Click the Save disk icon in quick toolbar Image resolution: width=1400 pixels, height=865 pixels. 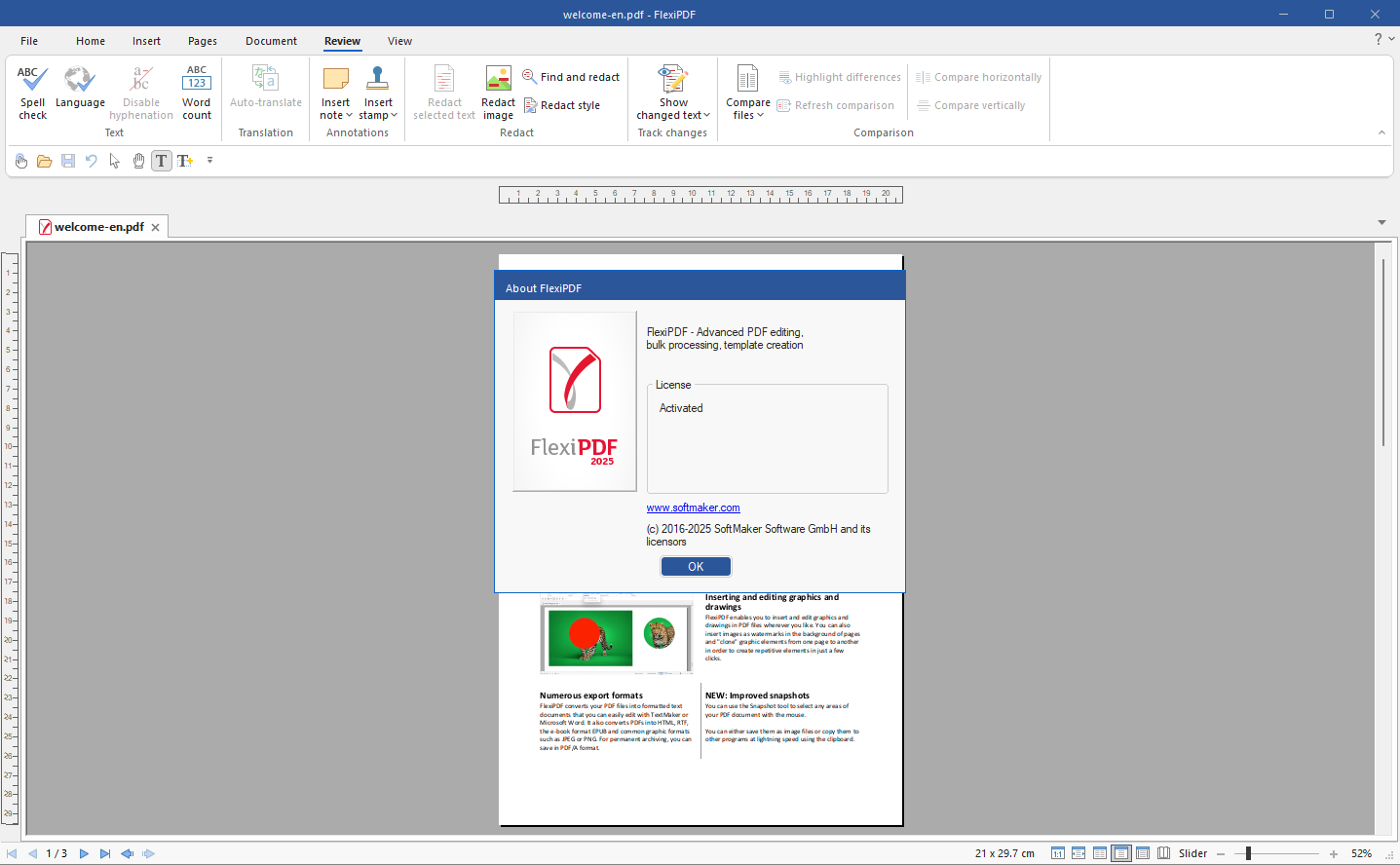tap(68, 161)
